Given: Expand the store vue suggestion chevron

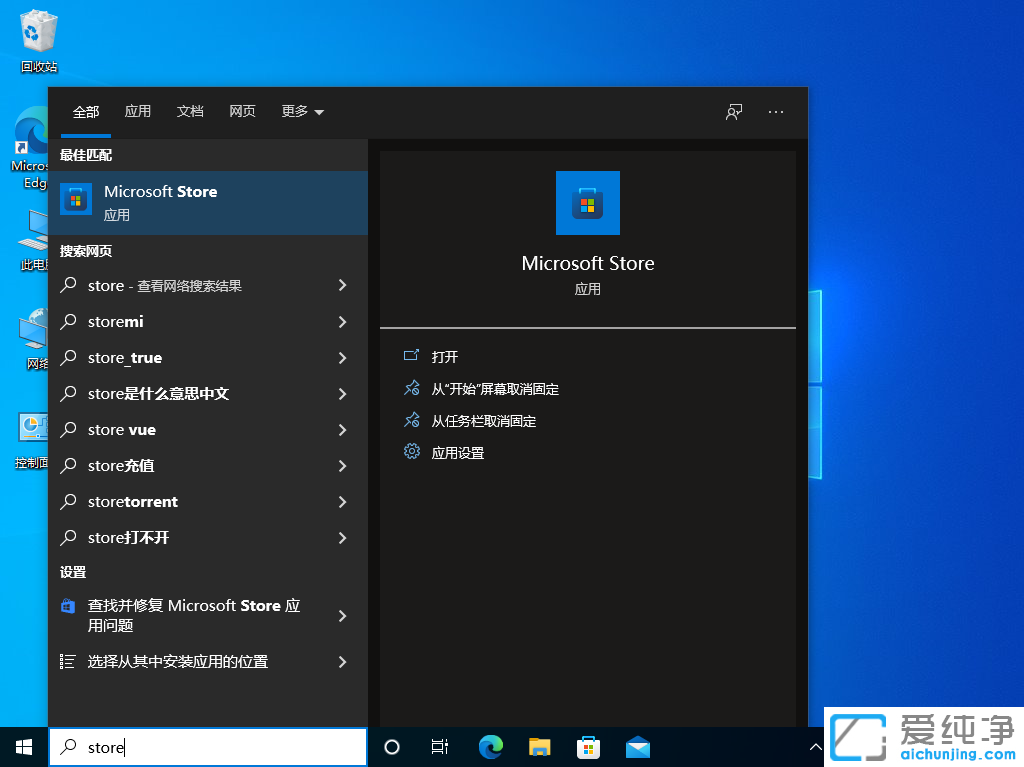Looking at the screenshot, I should click(x=343, y=429).
